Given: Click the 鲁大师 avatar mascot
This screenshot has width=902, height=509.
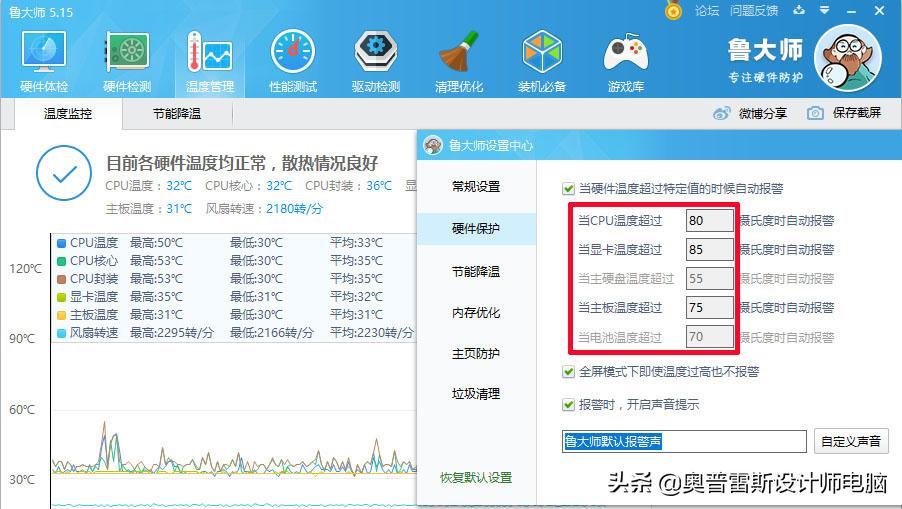Looking at the screenshot, I should pyautogui.click(x=847, y=58).
